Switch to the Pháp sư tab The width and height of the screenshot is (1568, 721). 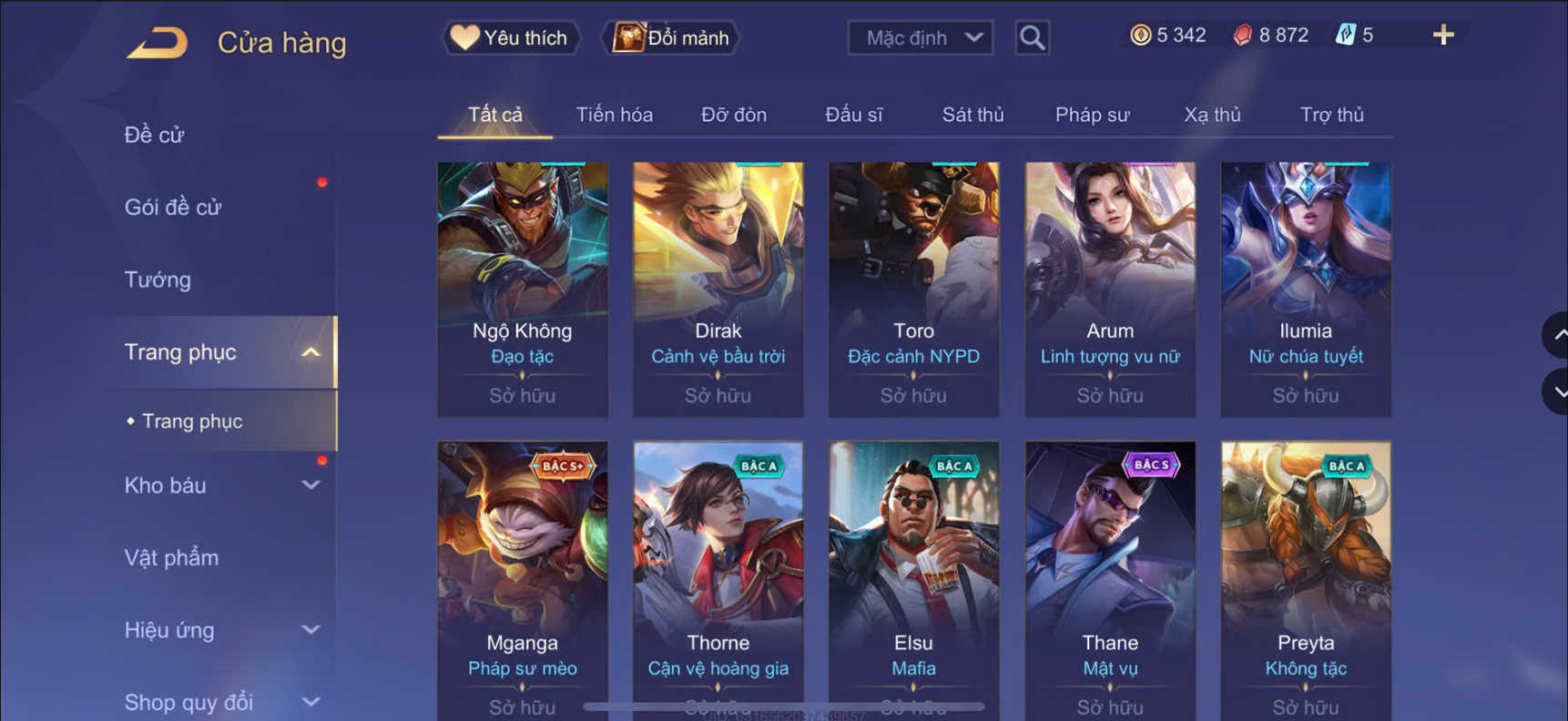1092,115
